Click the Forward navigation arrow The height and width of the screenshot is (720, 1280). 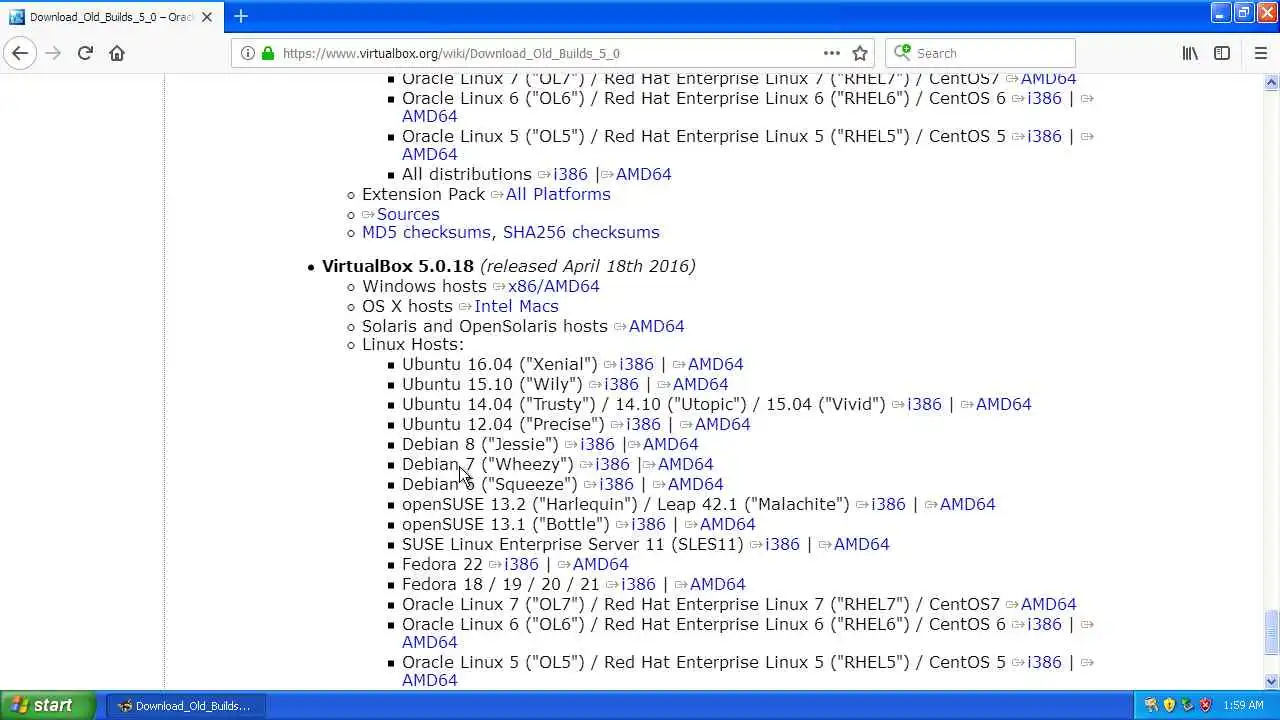click(x=53, y=53)
